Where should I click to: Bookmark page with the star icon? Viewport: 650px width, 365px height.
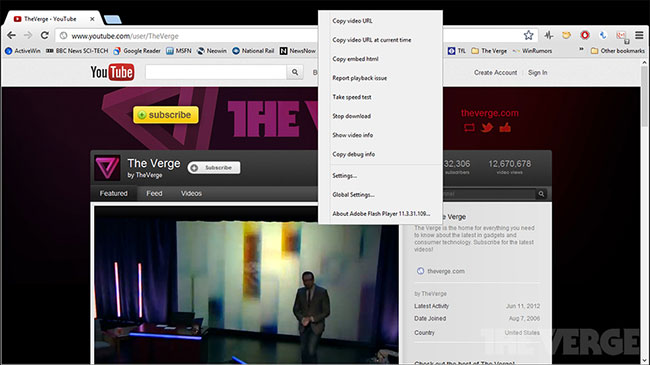coord(528,35)
